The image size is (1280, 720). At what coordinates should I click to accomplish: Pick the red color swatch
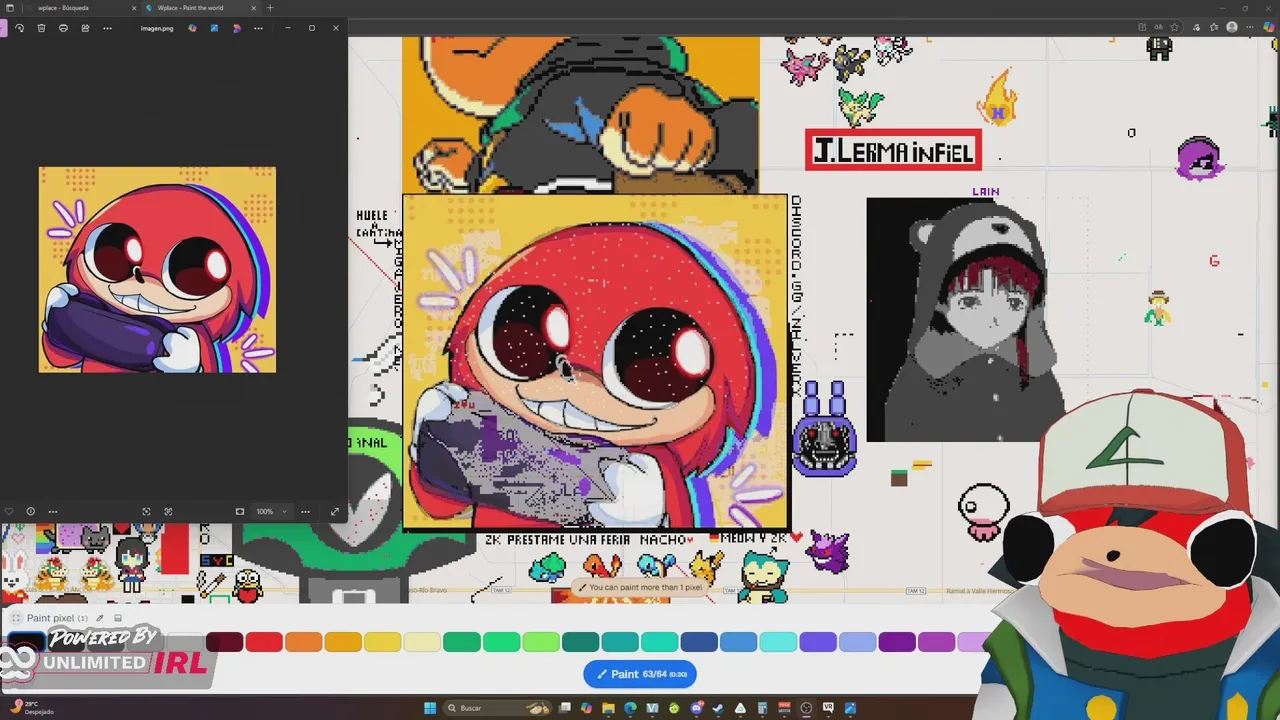tap(264, 642)
